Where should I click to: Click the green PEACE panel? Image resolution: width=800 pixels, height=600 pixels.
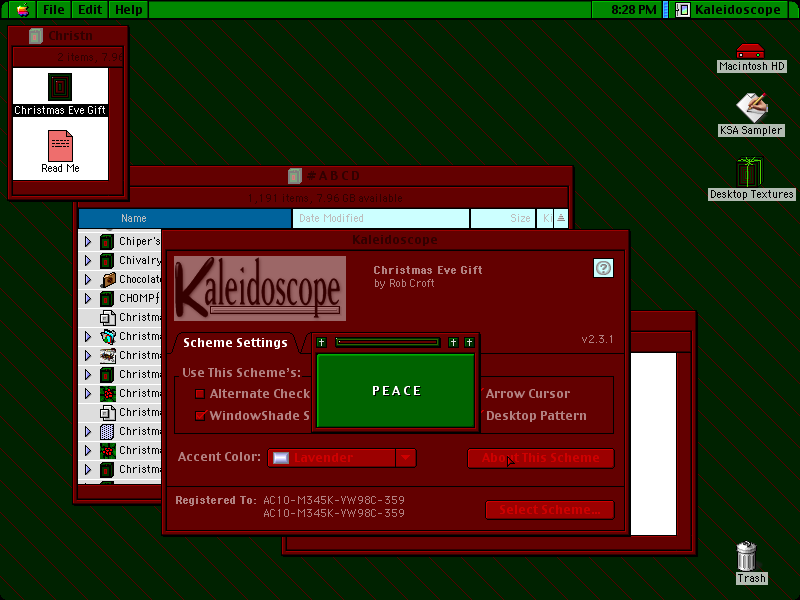tap(395, 391)
